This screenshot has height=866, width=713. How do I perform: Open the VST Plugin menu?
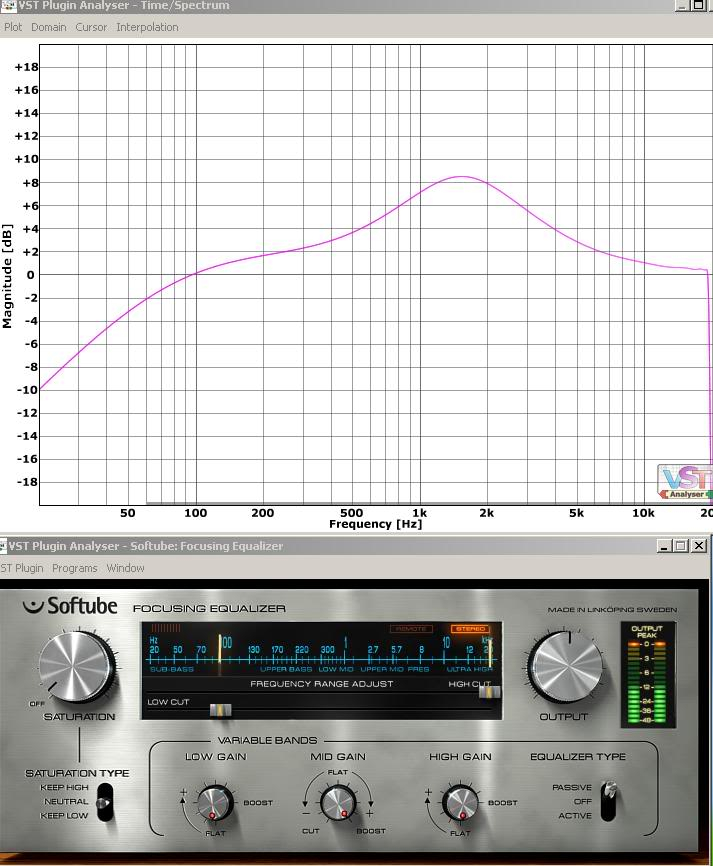tap(22, 568)
